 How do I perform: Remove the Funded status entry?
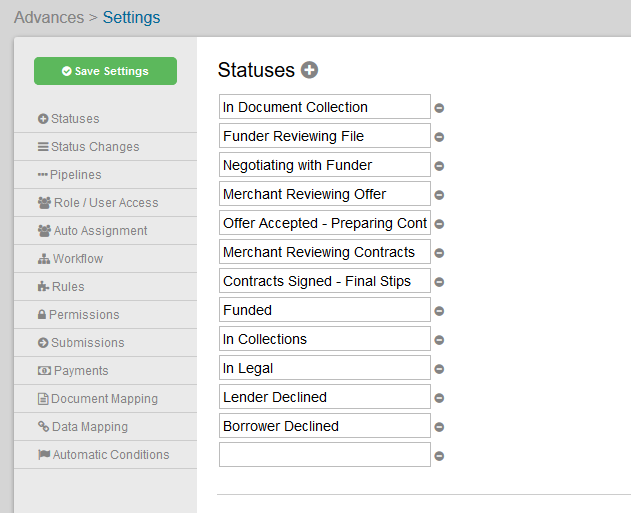click(439, 311)
